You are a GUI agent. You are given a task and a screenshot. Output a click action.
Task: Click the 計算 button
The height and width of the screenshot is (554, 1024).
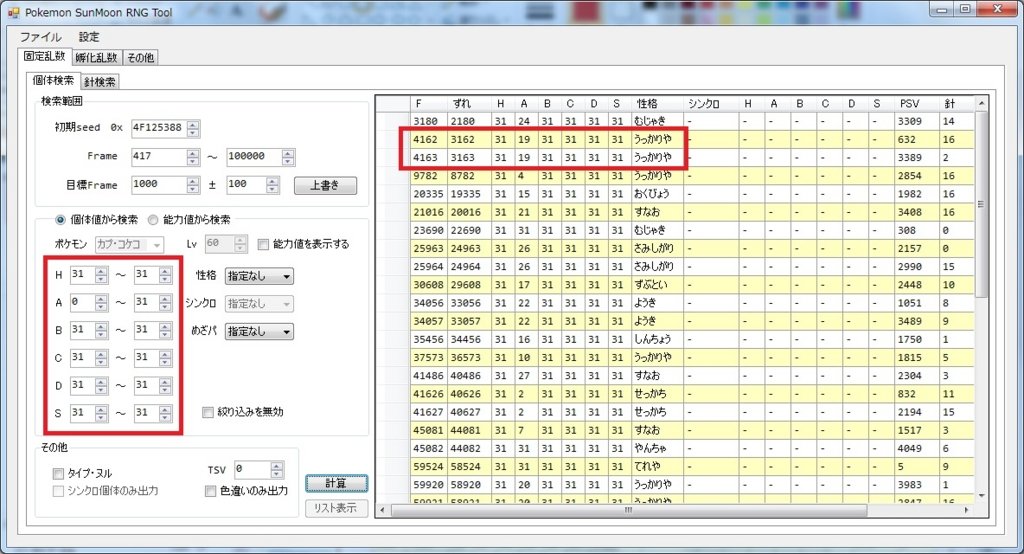tap(336, 483)
